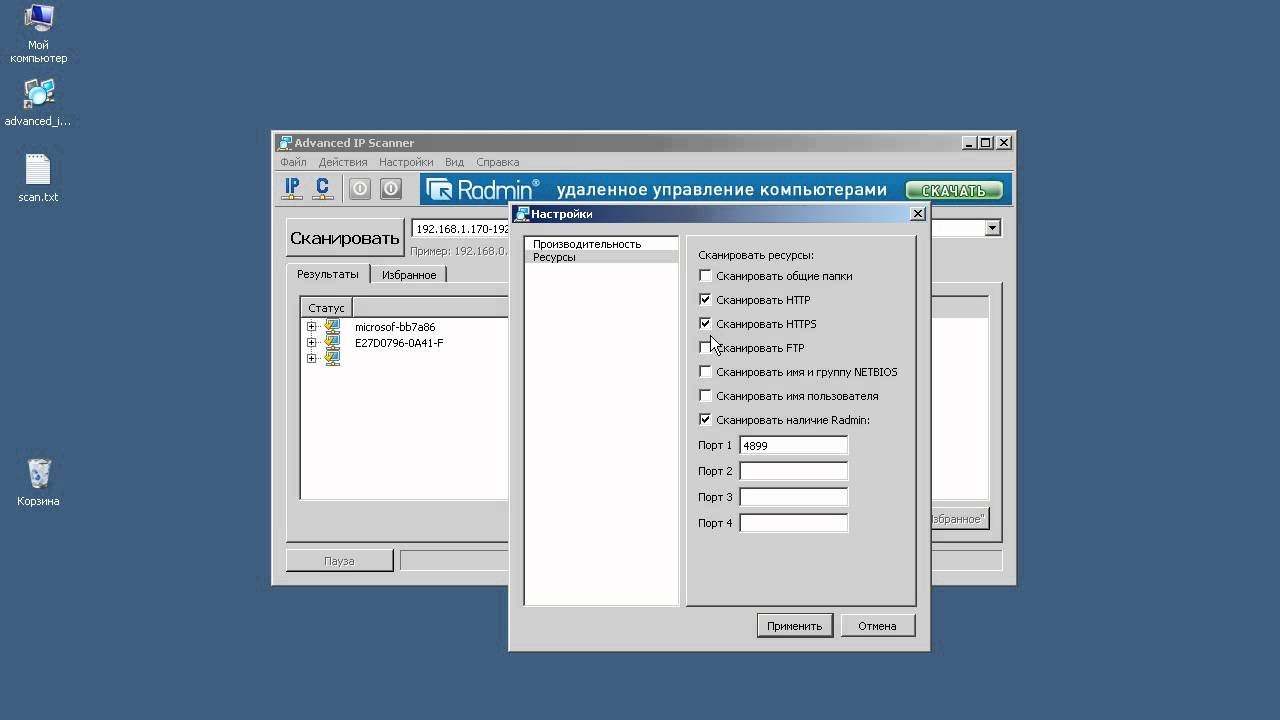The image size is (1280, 720).
Task: Click the IP toolbar icon
Action: pos(292,188)
